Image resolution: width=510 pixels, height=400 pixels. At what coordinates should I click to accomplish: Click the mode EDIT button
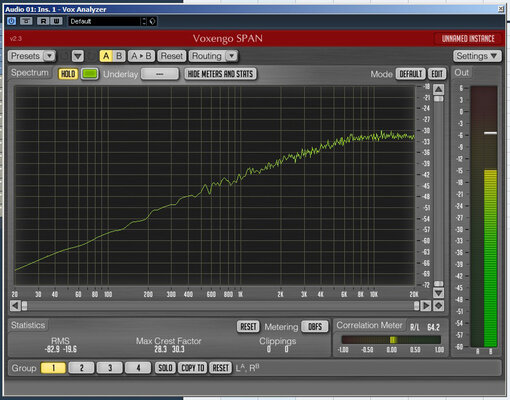(x=437, y=74)
